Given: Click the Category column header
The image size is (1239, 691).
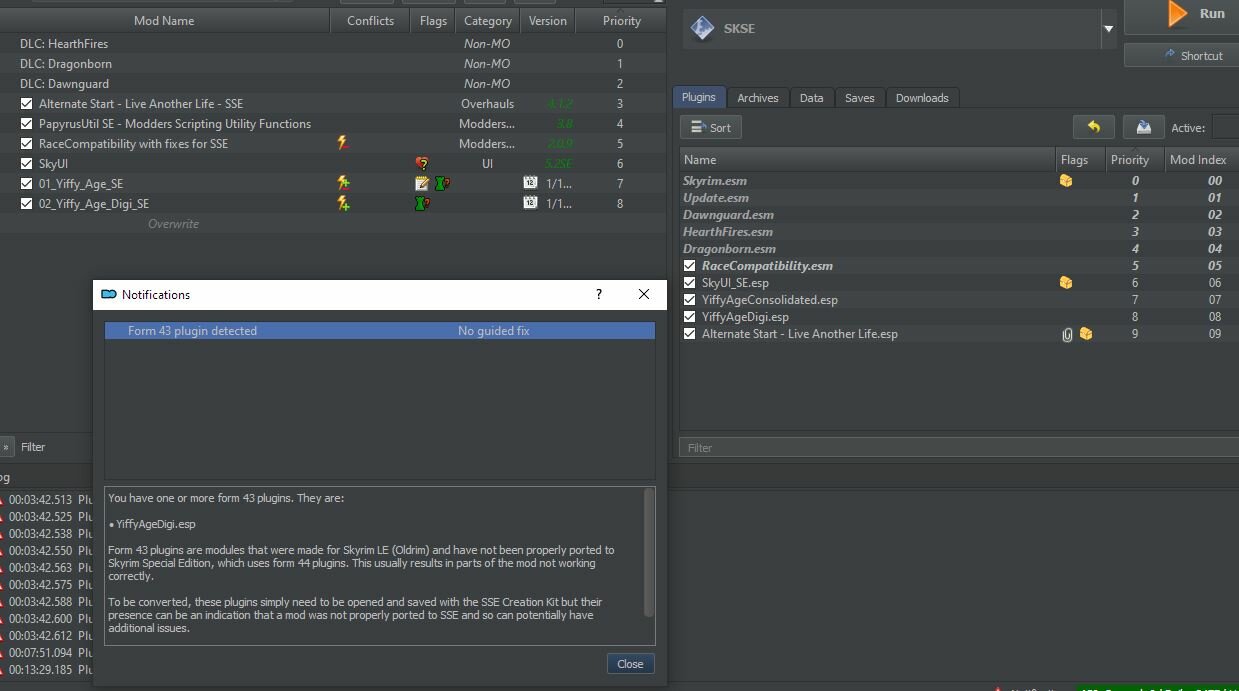Looking at the screenshot, I should coord(488,20).
